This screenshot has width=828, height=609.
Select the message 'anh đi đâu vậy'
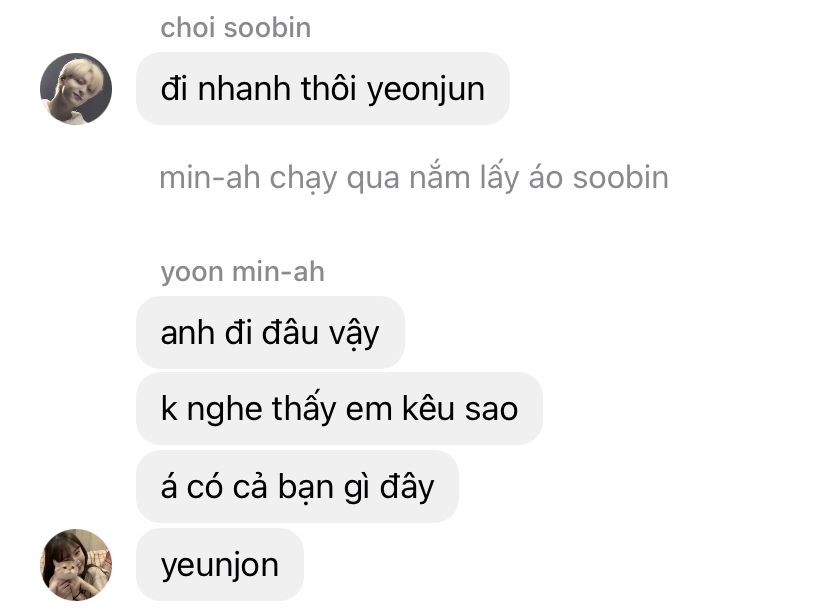point(270,333)
